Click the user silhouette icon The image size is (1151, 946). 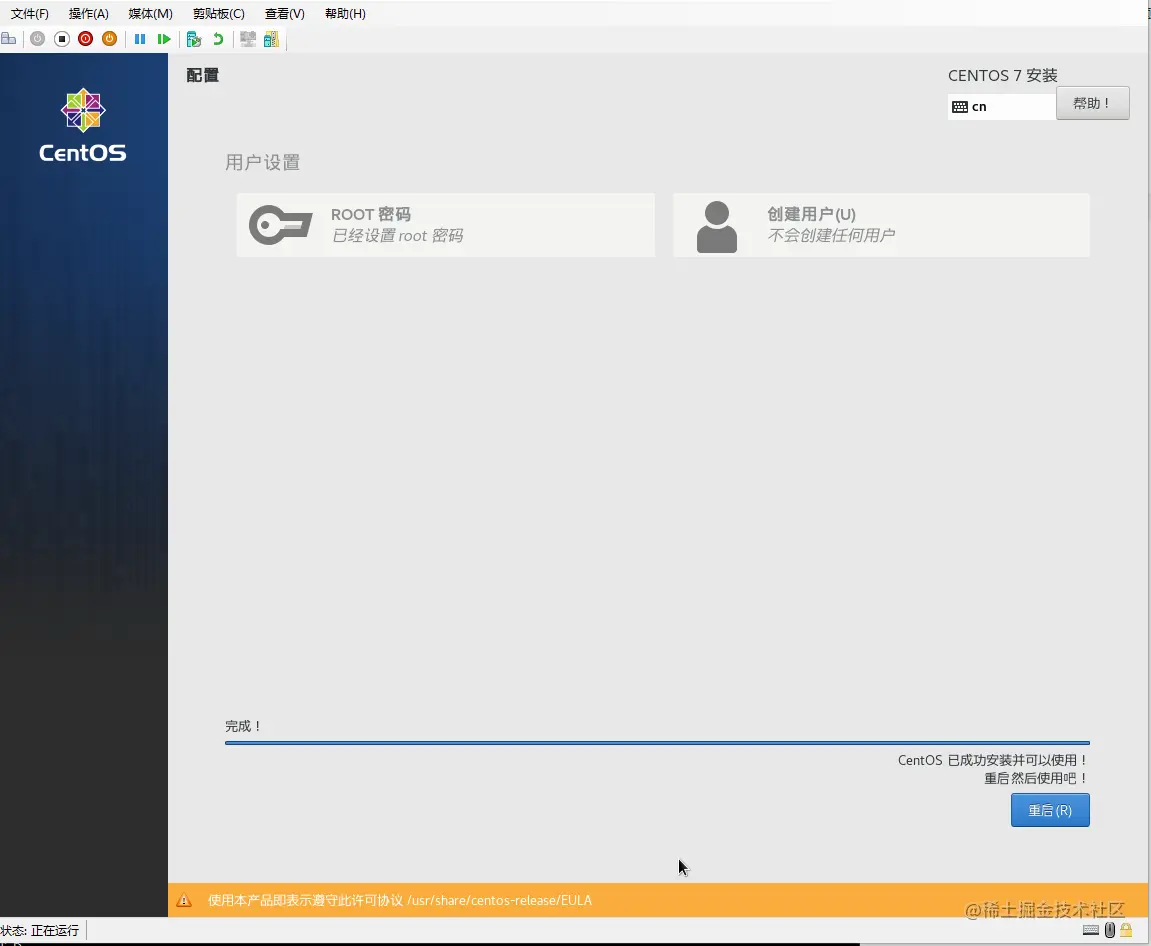point(716,227)
